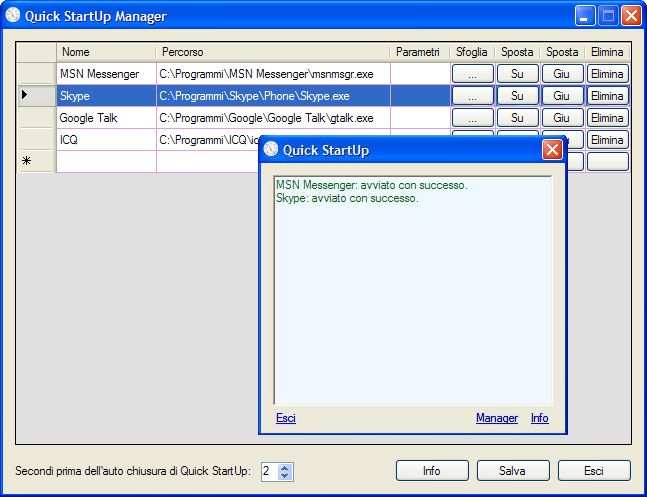Click the Quick StartUp popup title icon
Viewport: 647px width, 497px height.
tap(270, 150)
